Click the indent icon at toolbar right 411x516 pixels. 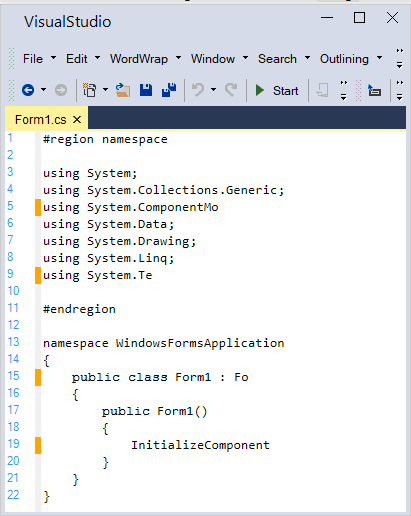(374, 90)
